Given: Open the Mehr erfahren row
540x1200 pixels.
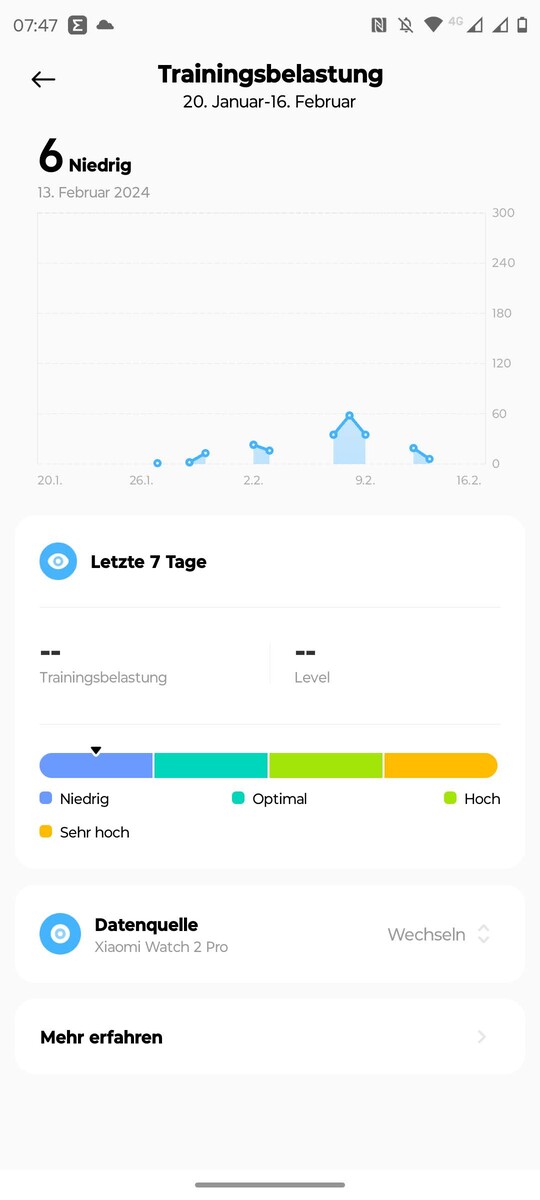Looking at the screenshot, I should 270,1037.
